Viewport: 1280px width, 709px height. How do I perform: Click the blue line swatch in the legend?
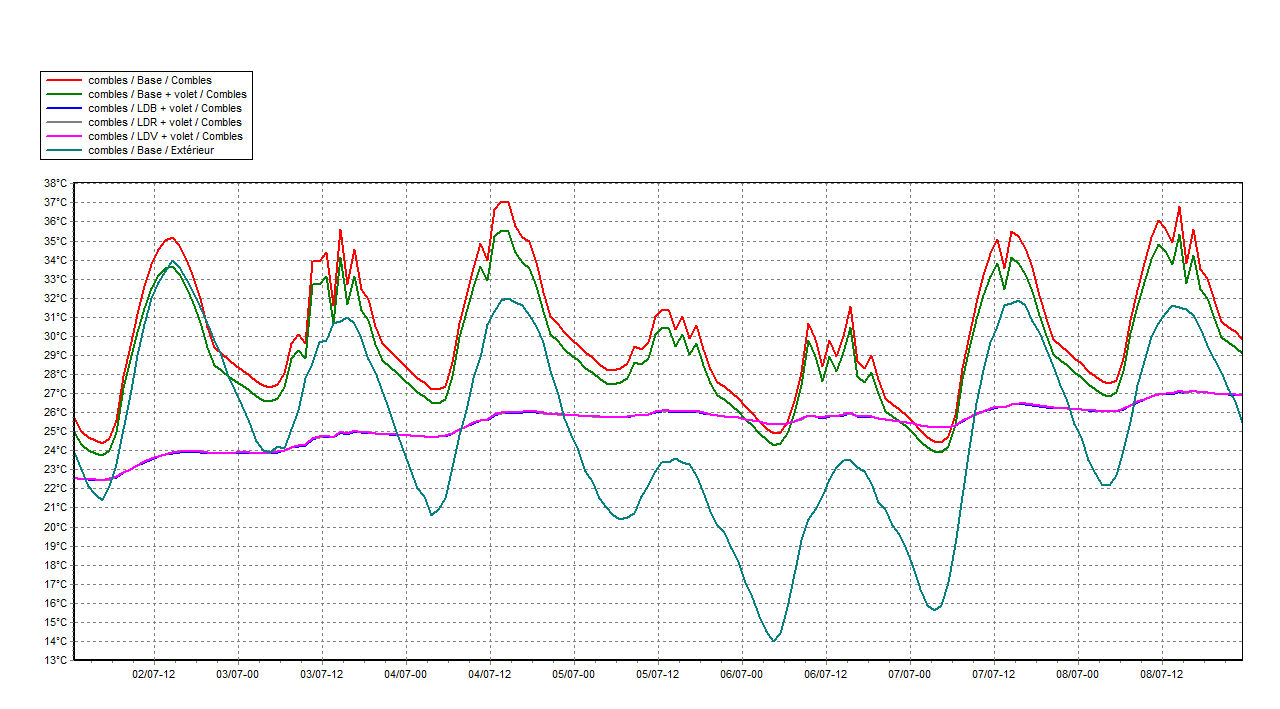click(63, 108)
